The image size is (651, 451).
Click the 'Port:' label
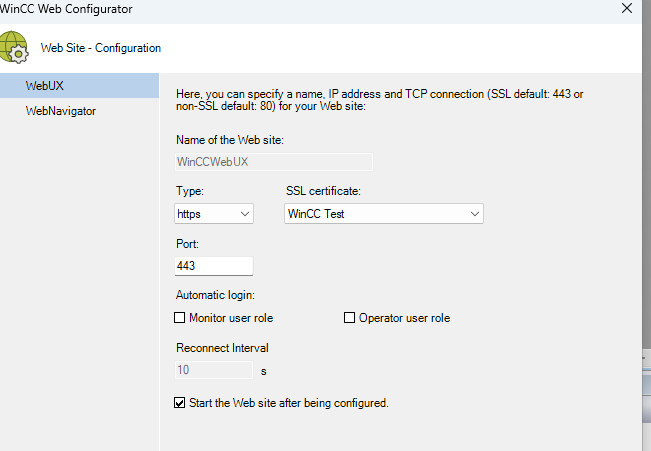pos(188,243)
